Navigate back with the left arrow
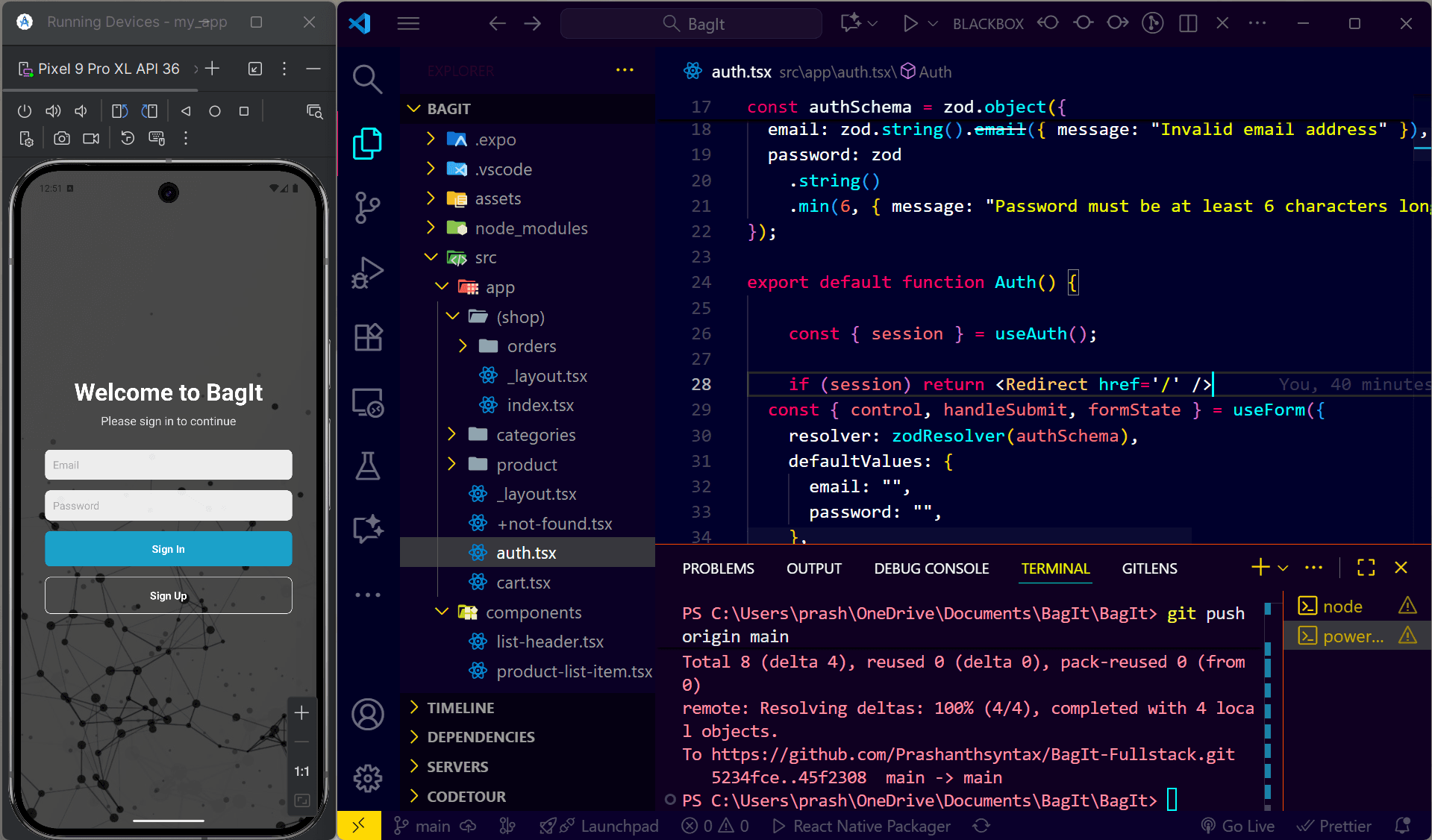The image size is (1432, 840). 497,24
